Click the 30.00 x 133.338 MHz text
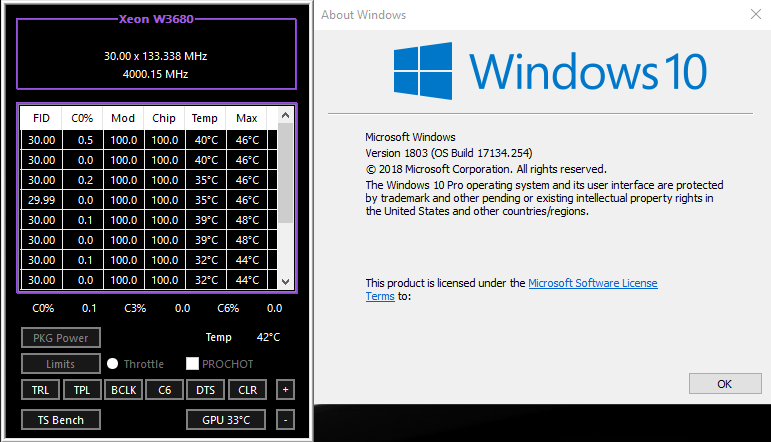The image size is (771, 442). point(155,56)
